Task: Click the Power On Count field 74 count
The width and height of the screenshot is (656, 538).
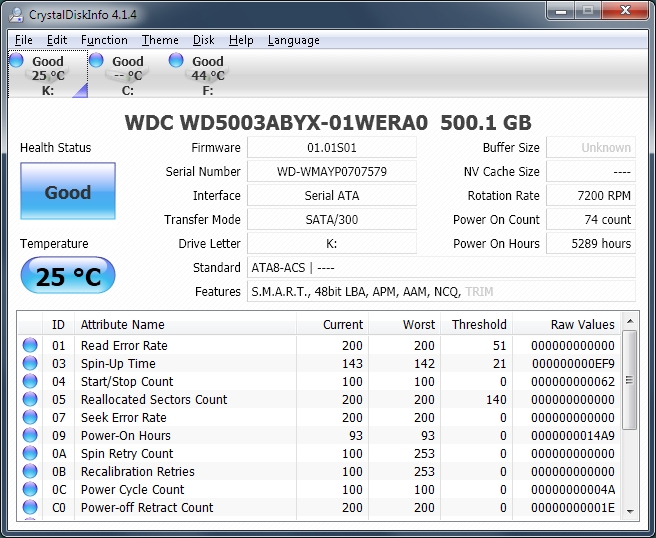Action: coord(591,219)
